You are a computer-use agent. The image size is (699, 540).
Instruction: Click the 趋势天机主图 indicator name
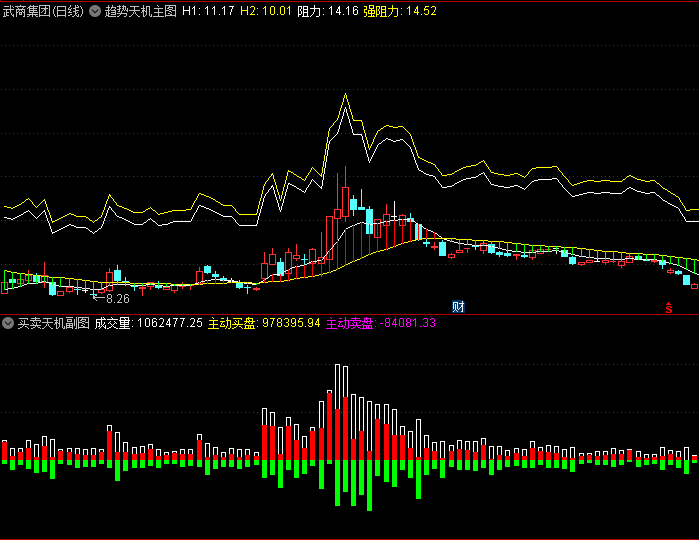point(140,11)
